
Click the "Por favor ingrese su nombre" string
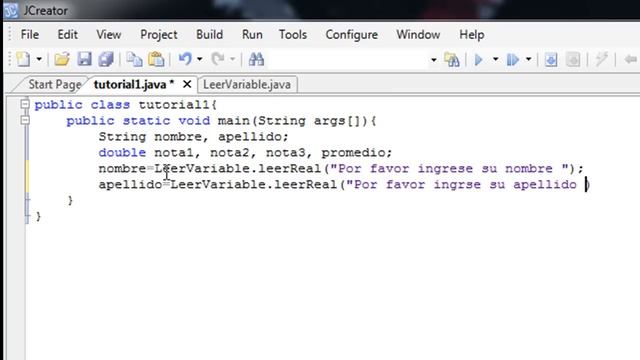point(449,169)
